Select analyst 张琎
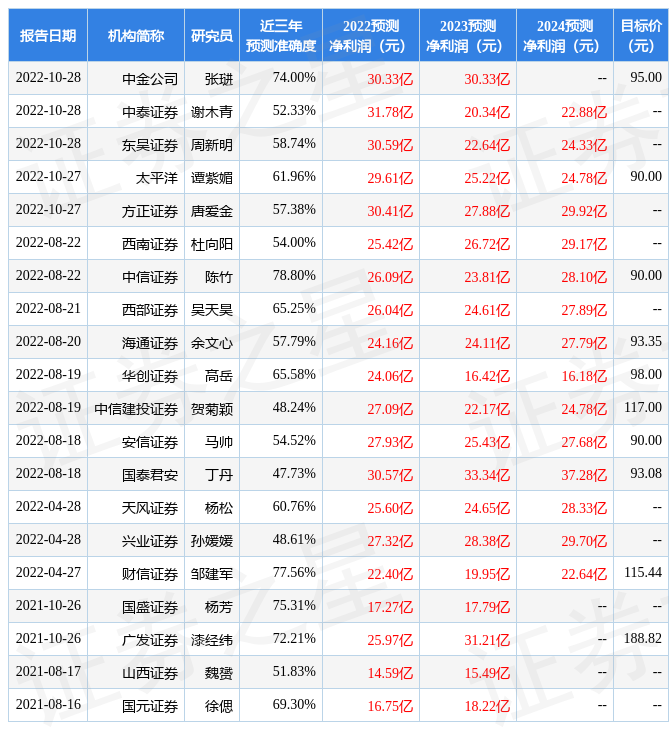Screen dimensions: 669x730 (x=219, y=79)
